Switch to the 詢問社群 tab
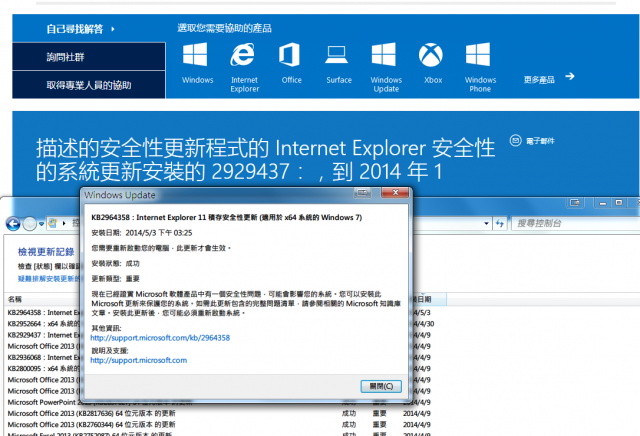 (89, 57)
